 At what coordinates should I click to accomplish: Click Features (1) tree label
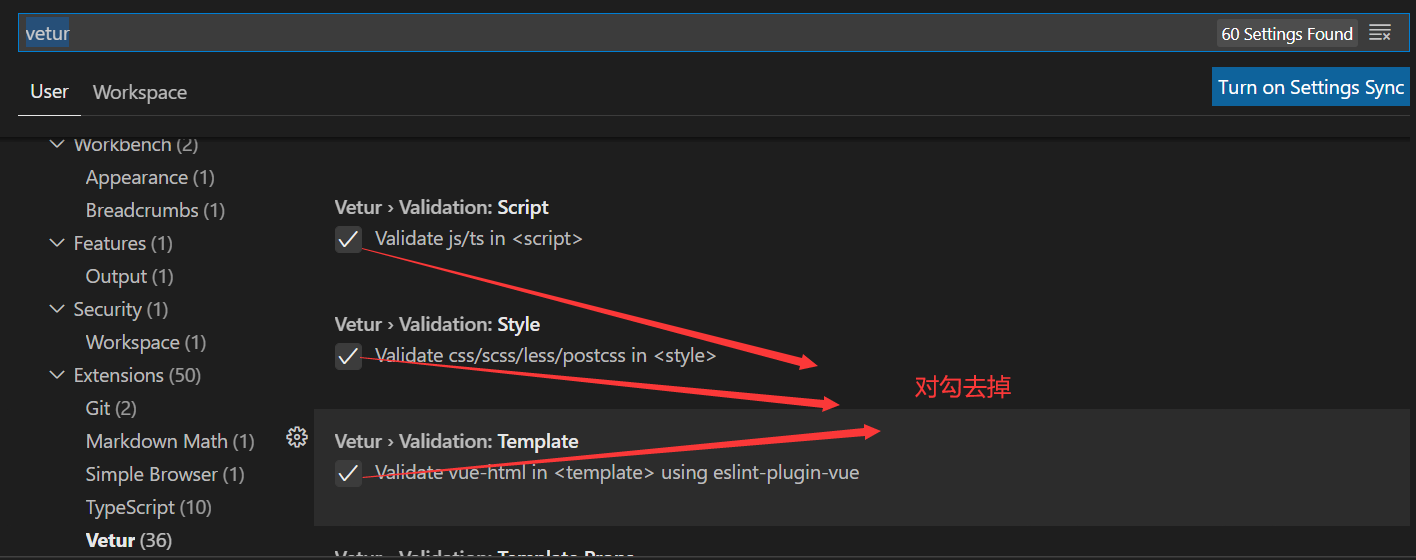click(123, 243)
